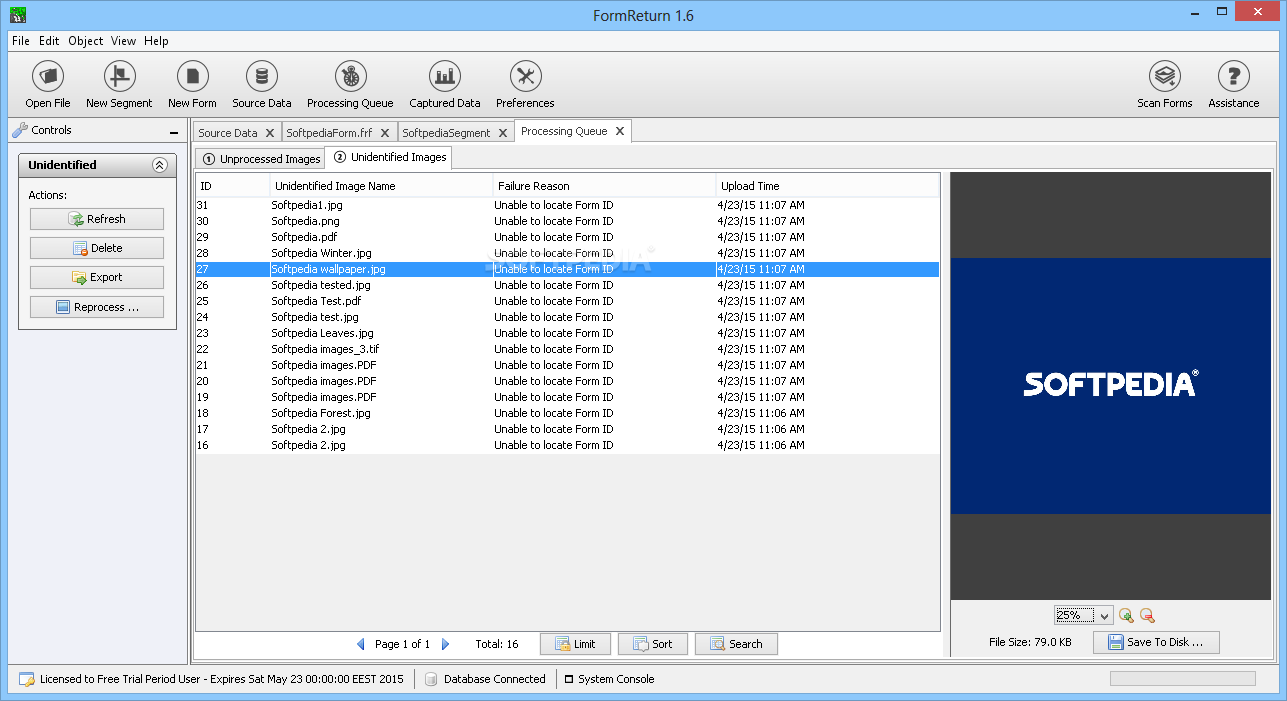Open Preferences from the toolbar
The height and width of the screenshot is (701, 1287).
[525, 76]
